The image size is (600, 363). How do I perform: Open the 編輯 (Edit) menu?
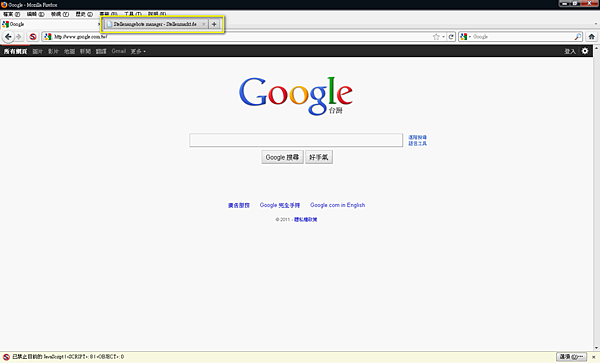click(x=35, y=14)
